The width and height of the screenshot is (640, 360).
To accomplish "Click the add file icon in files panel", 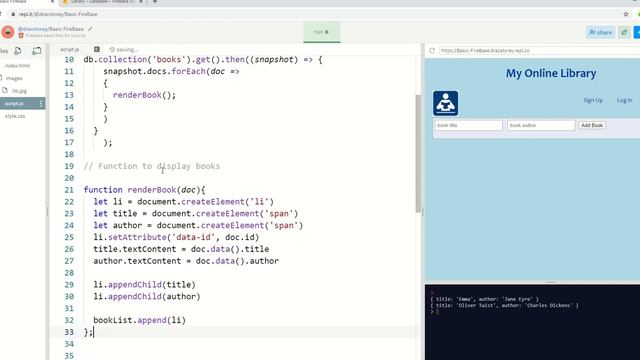I will pyautogui.click(x=18, y=51).
